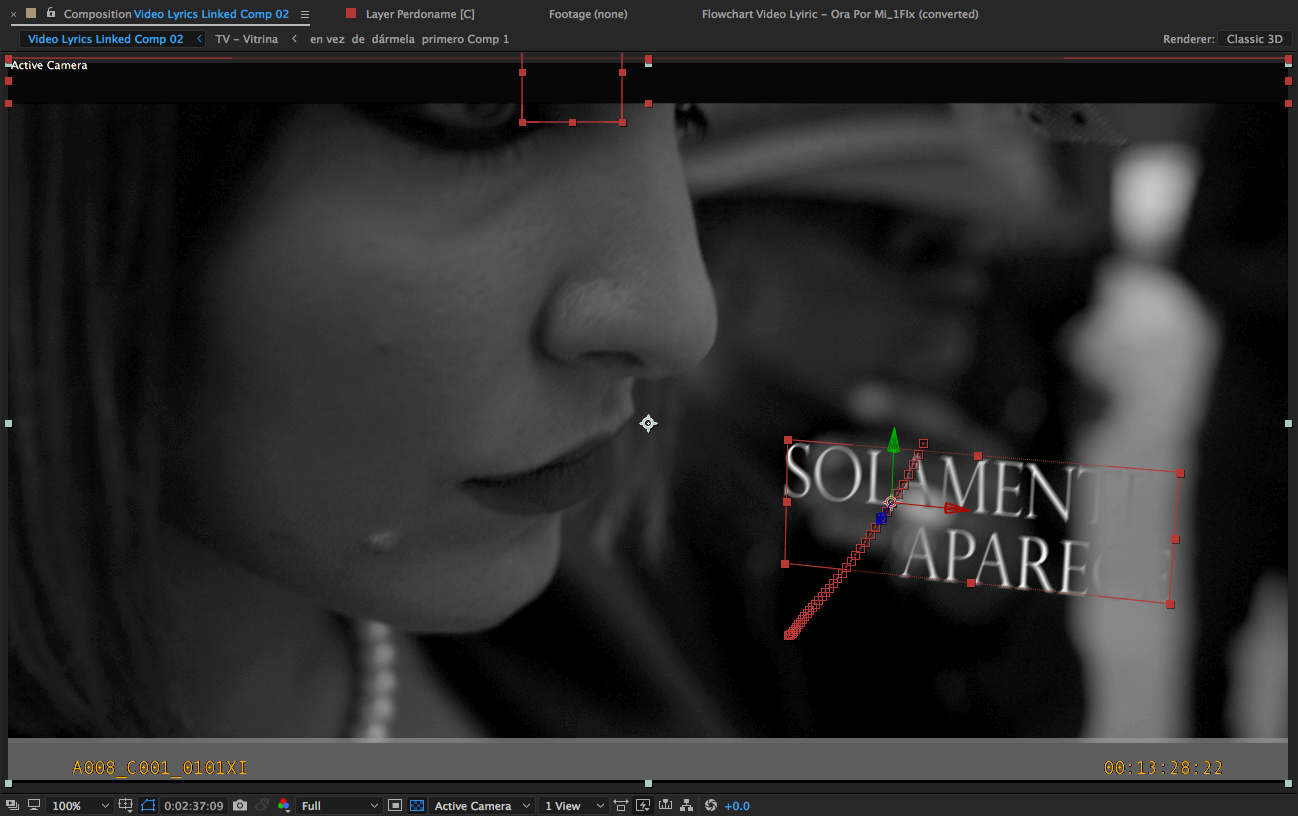This screenshot has width=1298, height=816.
Task: Close the Composition panel tab
Action: (x=13, y=14)
